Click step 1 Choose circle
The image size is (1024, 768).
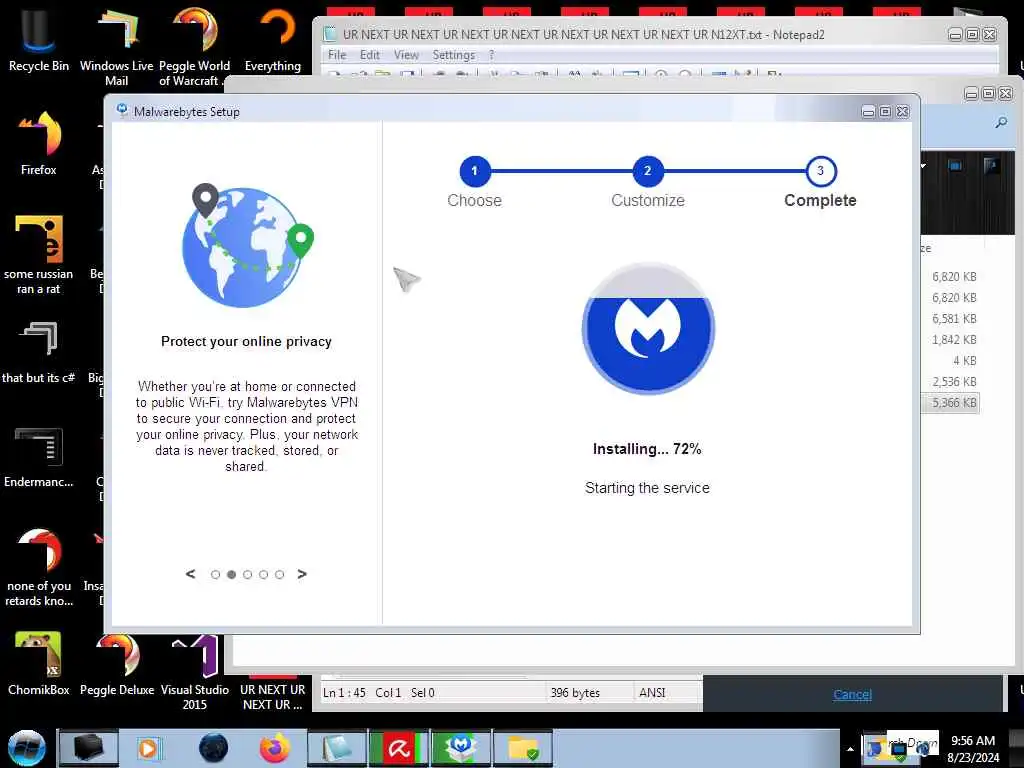point(475,171)
